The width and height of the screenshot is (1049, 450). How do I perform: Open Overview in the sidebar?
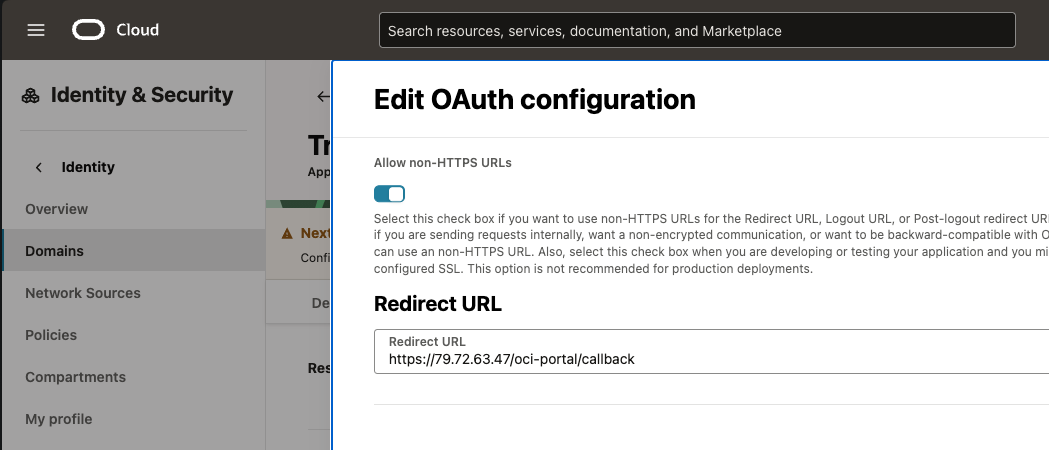[57, 209]
